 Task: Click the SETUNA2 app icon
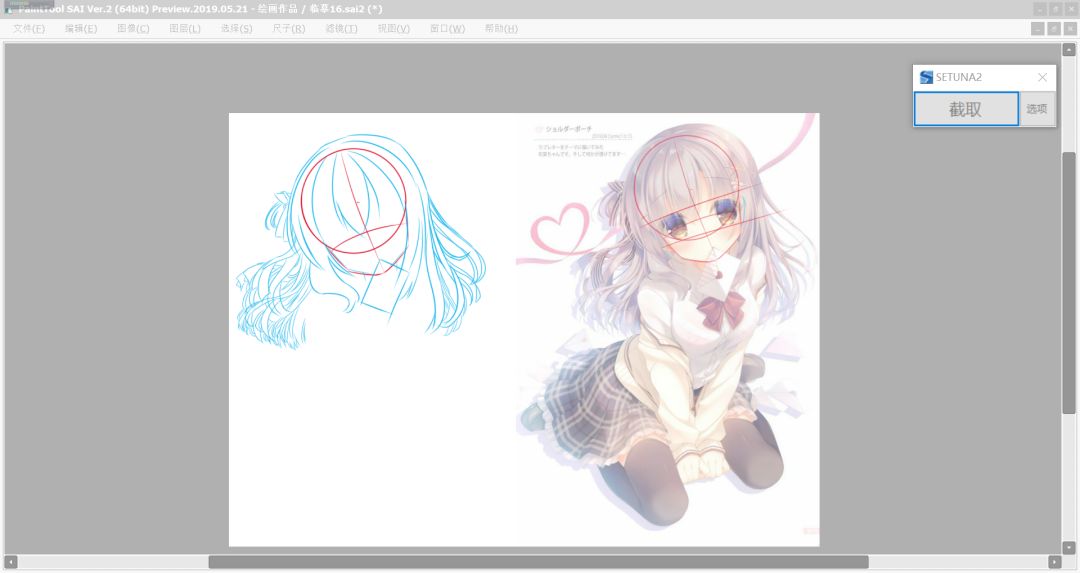tap(926, 77)
